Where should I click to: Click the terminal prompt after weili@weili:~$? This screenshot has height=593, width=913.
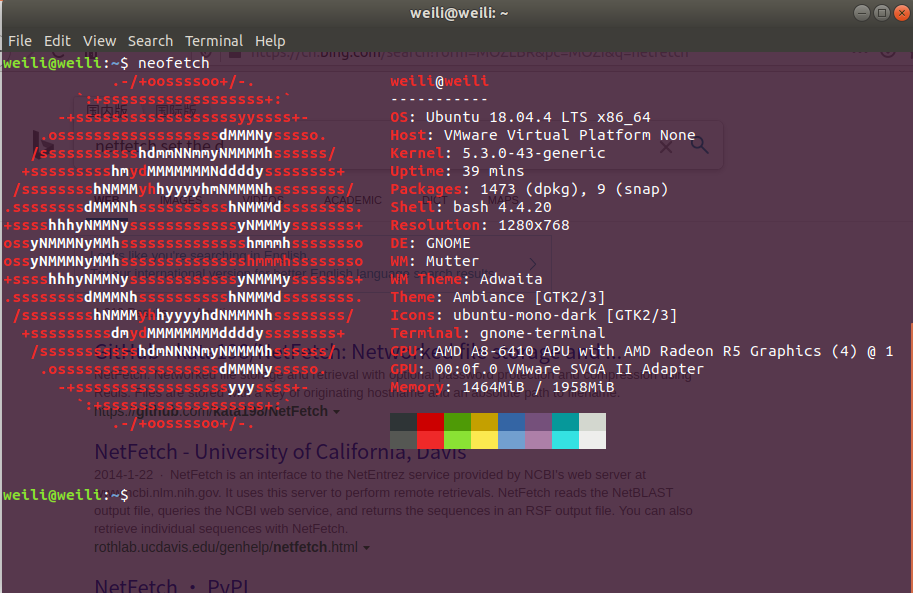pyautogui.click(x=135, y=494)
